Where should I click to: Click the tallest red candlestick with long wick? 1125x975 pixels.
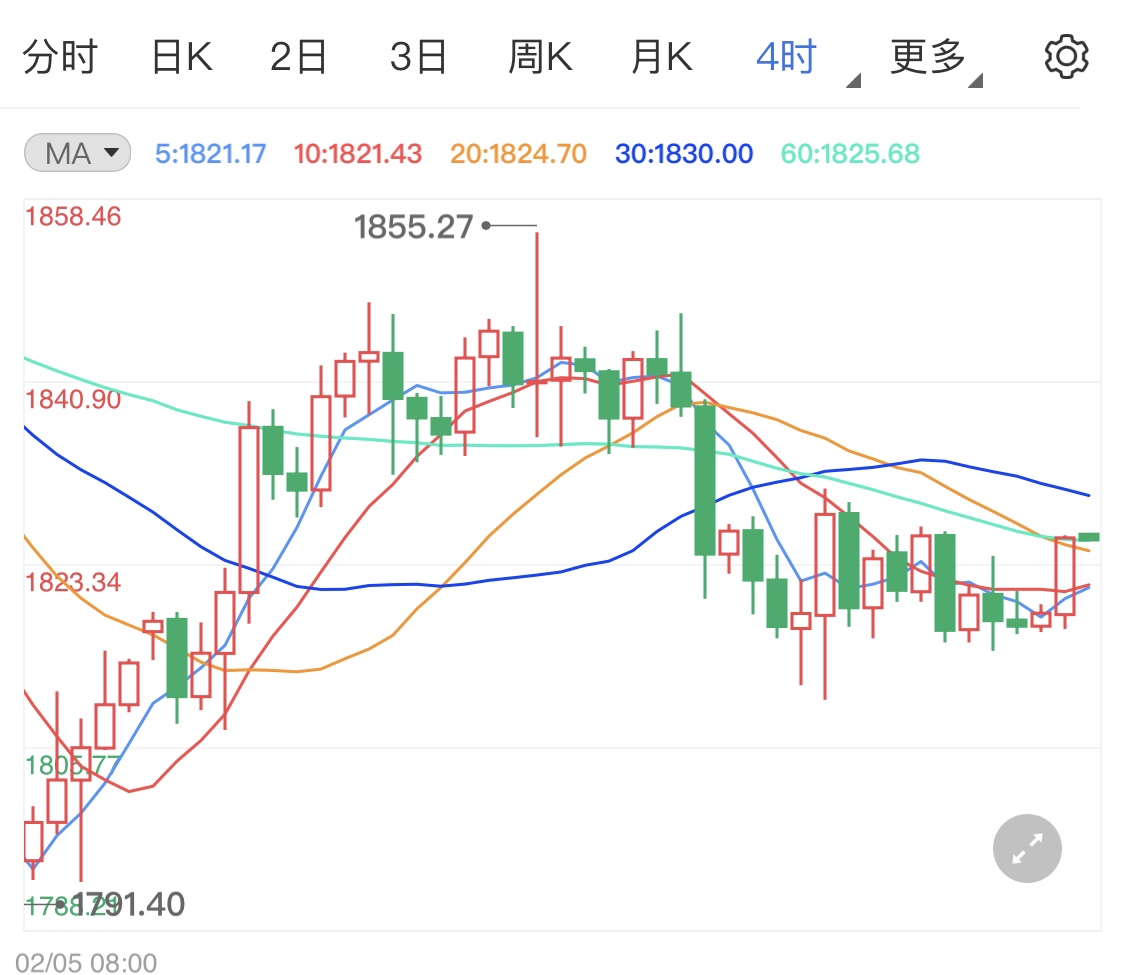click(x=539, y=330)
